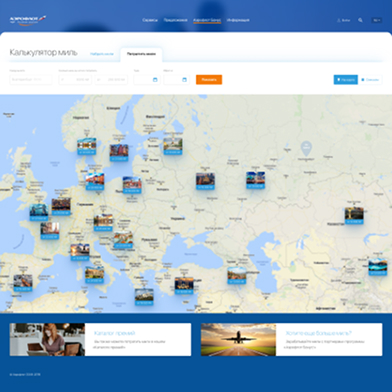
Task: Select the Moscow destination photo marker on the map
Action: [205, 181]
